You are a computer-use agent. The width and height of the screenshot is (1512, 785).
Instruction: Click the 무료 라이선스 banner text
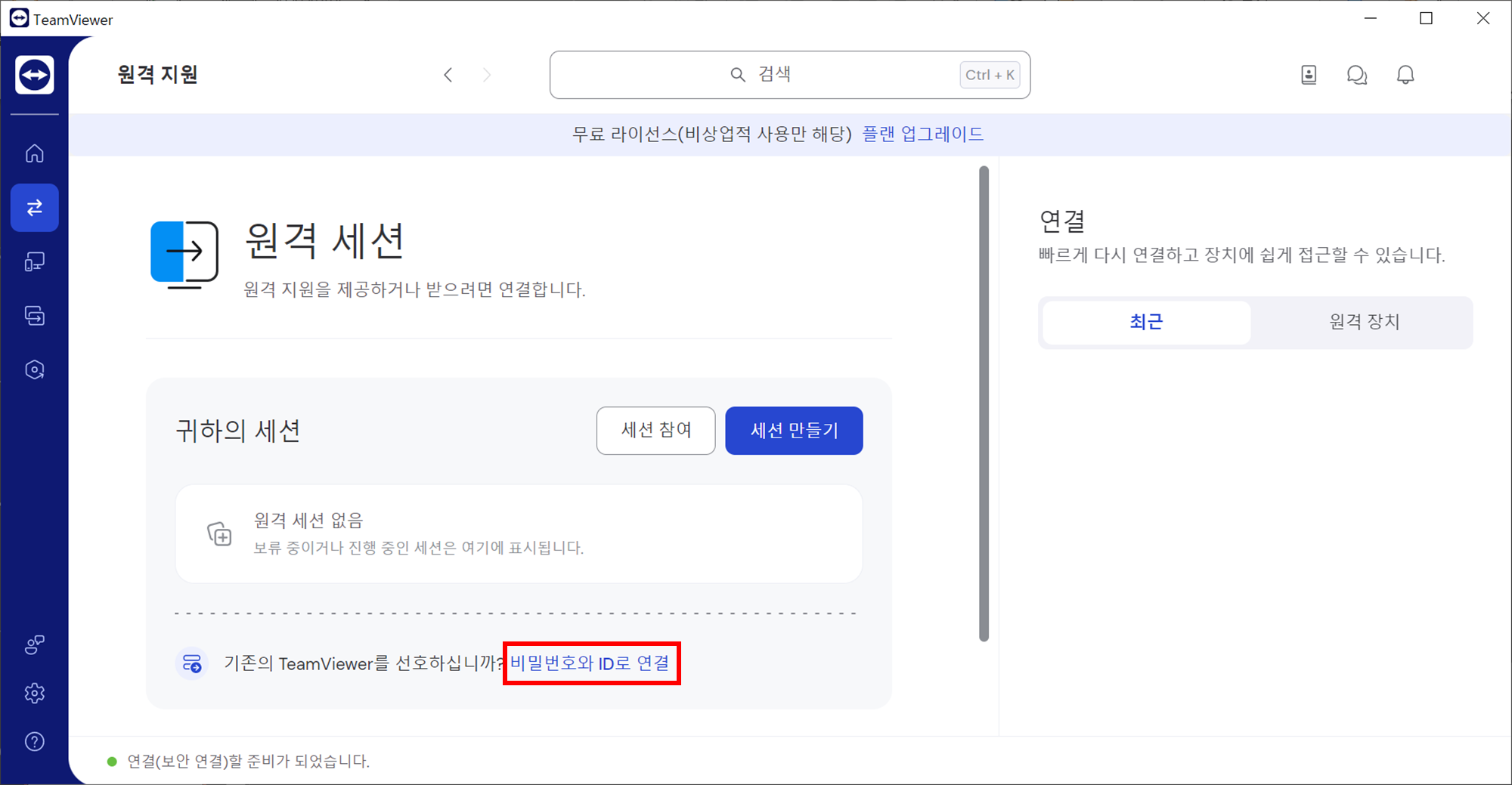tap(711, 134)
